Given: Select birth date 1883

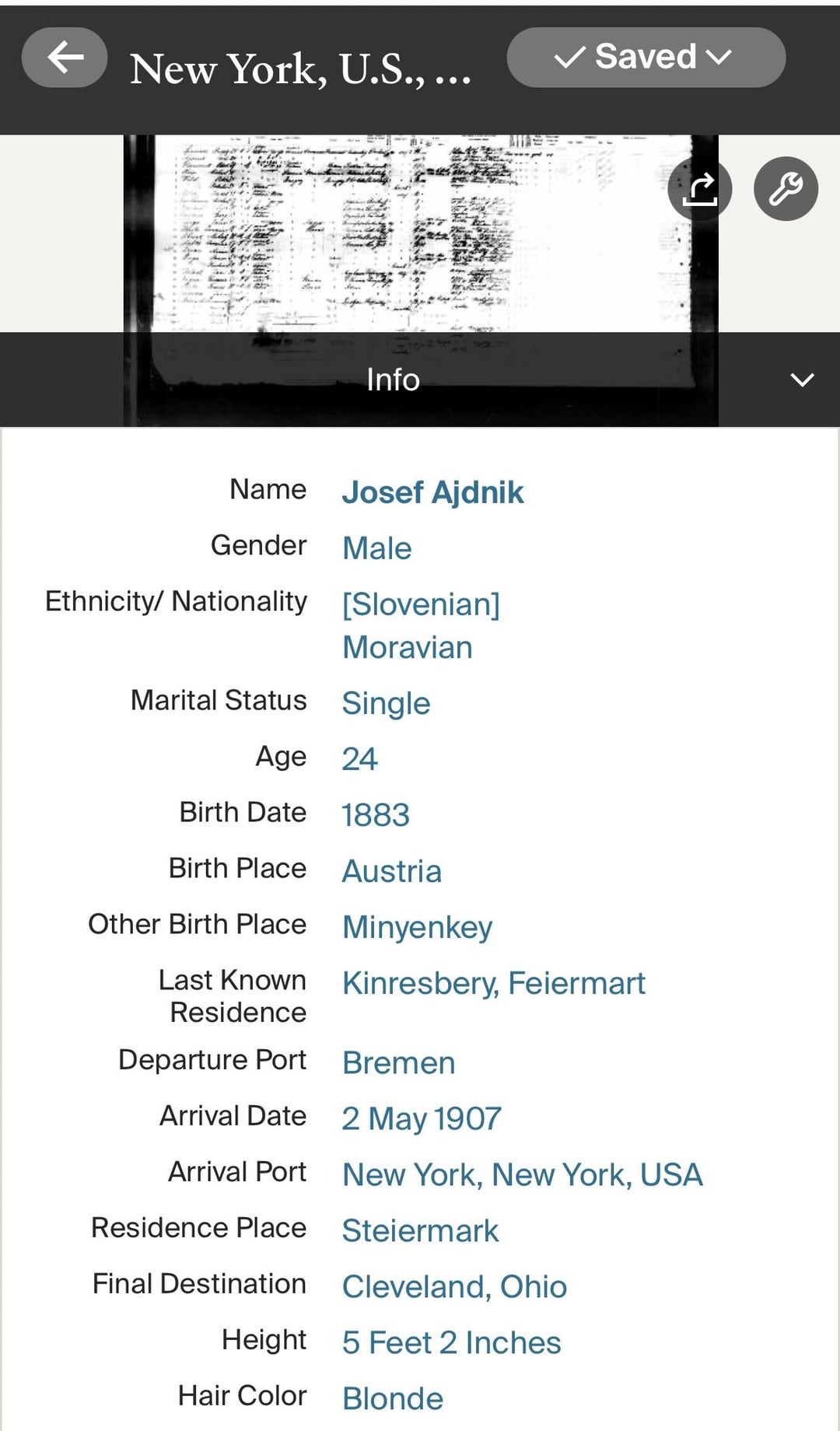Looking at the screenshot, I should pyautogui.click(x=376, y=815).
